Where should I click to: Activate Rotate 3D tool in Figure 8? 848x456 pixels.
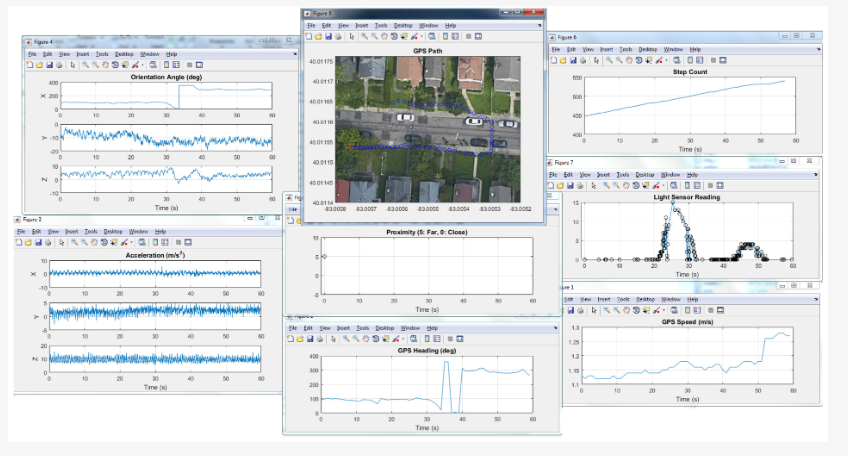coord(394,37)
